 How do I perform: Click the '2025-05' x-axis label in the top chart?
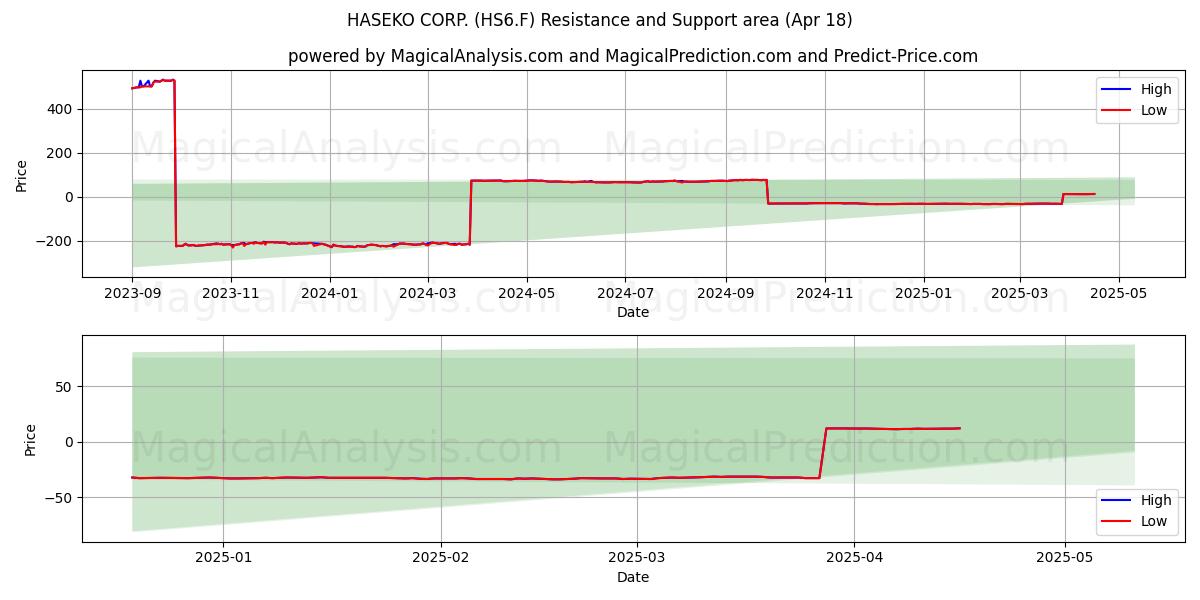tap(1118, 294)
